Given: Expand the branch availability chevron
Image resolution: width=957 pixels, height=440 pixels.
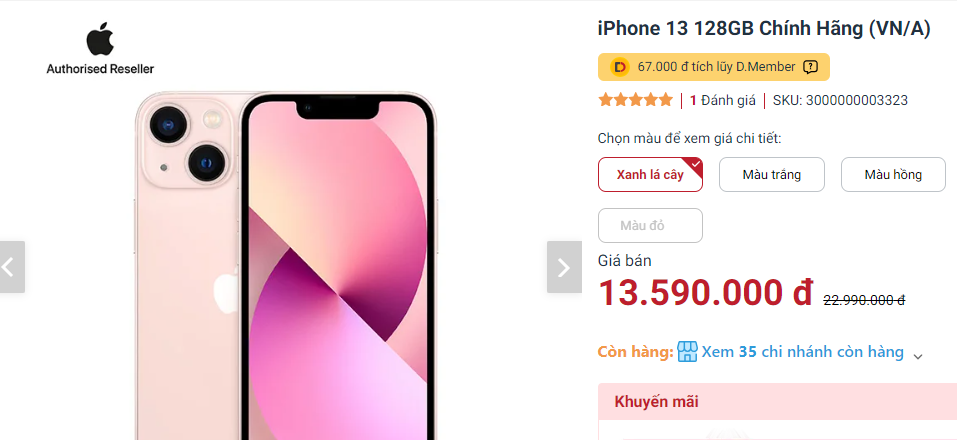Looking at the screenshot, I should tap(917, 356).
